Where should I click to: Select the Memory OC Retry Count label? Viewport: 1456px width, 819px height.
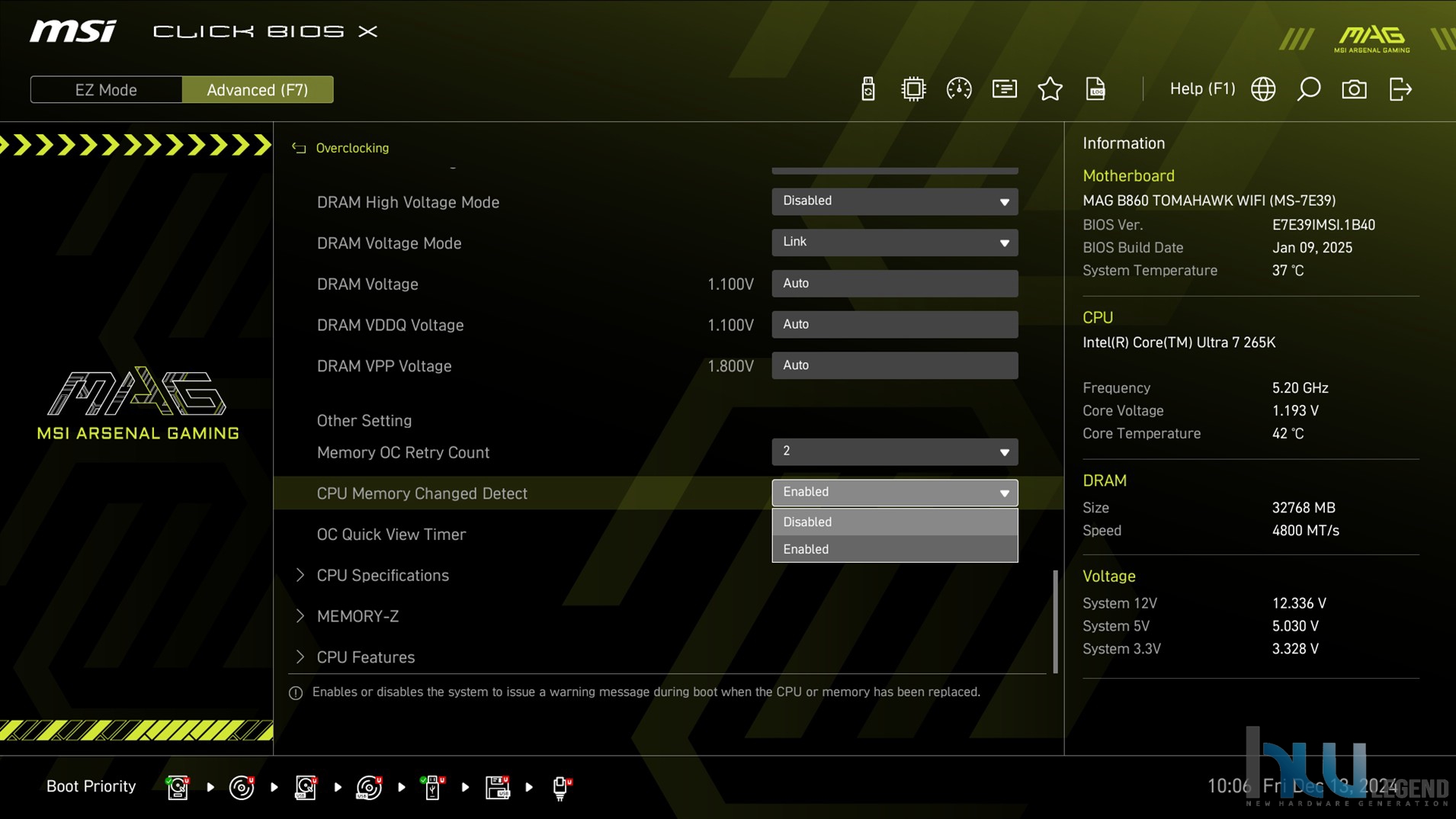pyautogui.click(x=402, y=452)
